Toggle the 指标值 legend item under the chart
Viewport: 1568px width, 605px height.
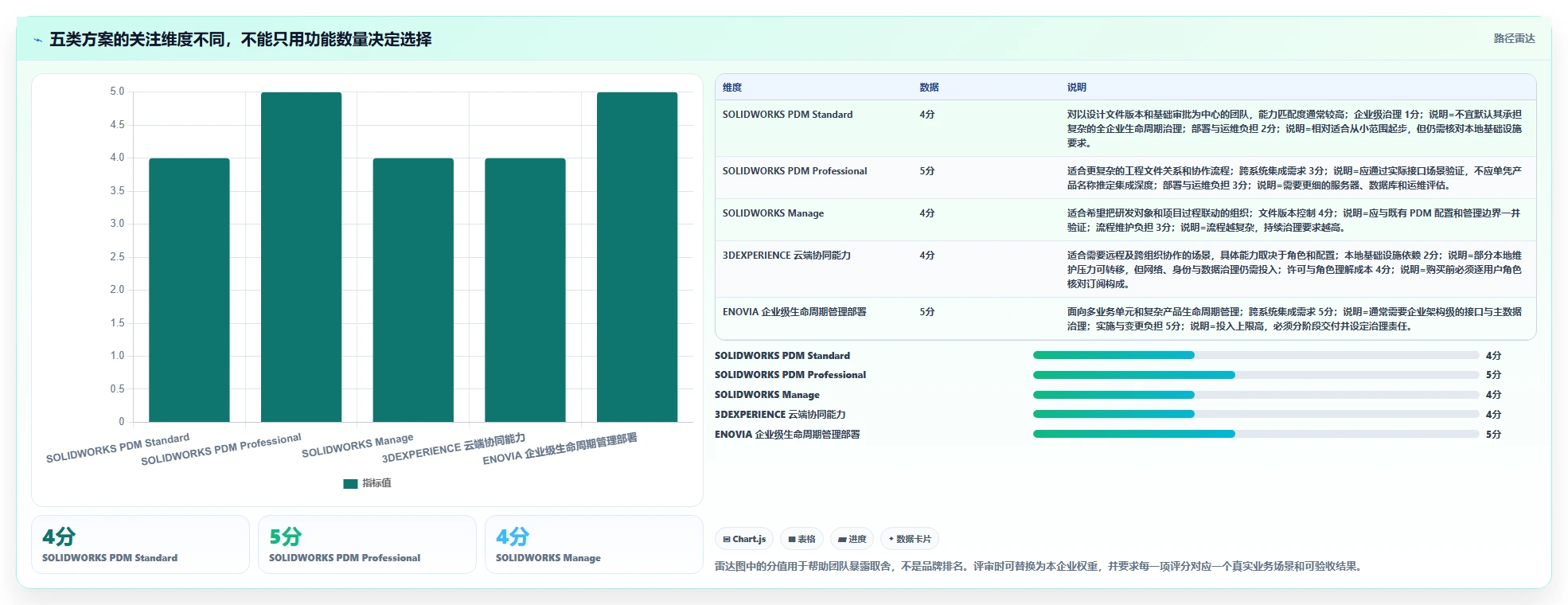click(x=367, y=483)
